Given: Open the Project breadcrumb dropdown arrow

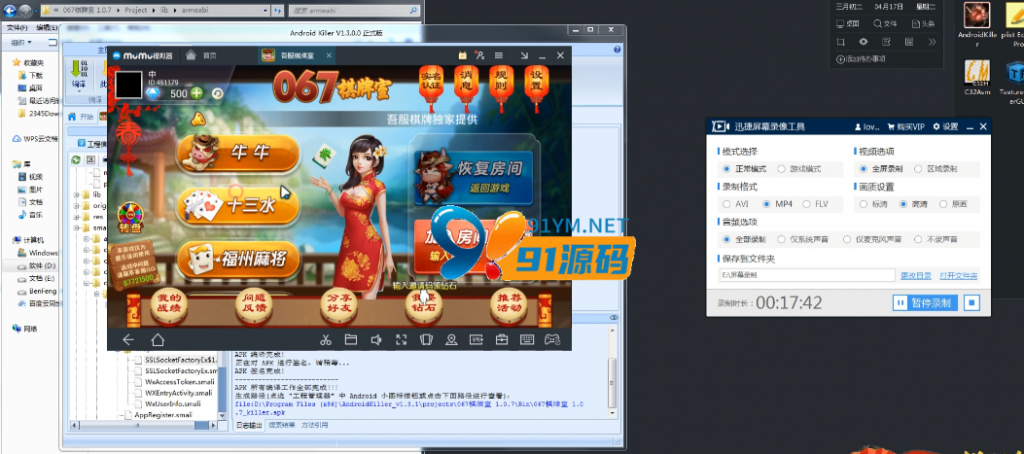Looking at the screenshot, I should coord(154,11).
